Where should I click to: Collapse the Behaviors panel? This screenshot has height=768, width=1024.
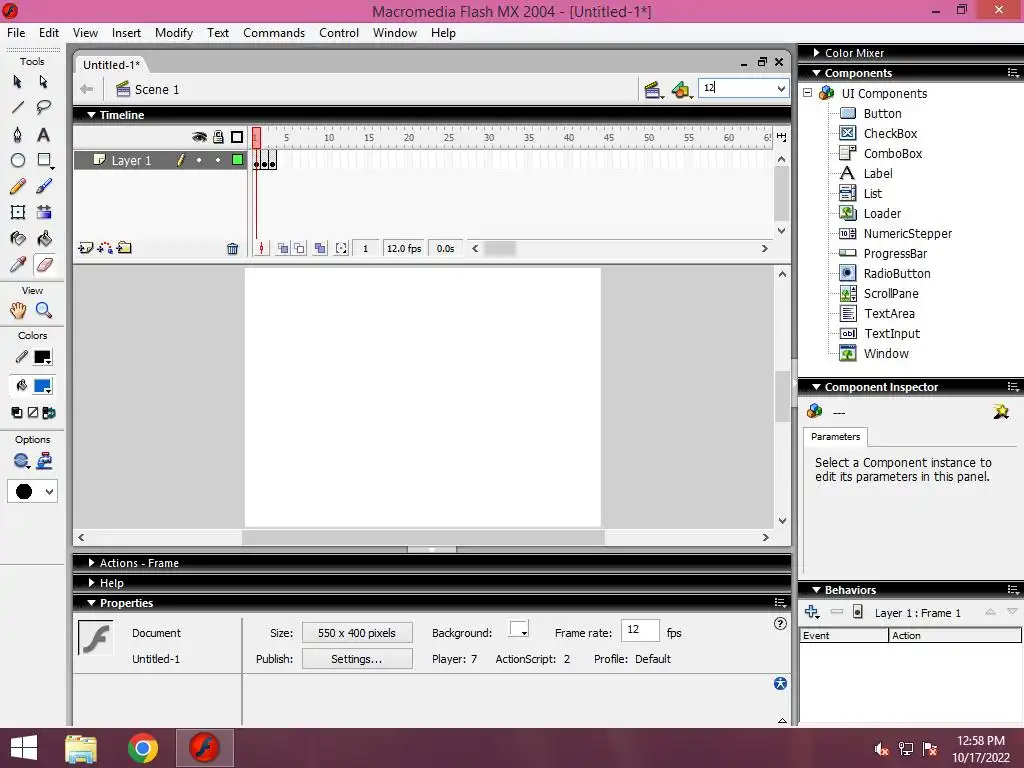tap(816, 590)
